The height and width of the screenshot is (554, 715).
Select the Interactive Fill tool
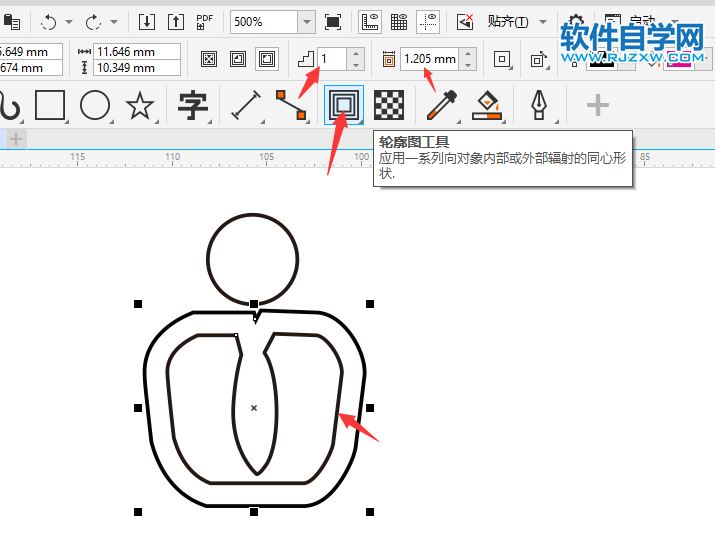[x=487, y=105]
